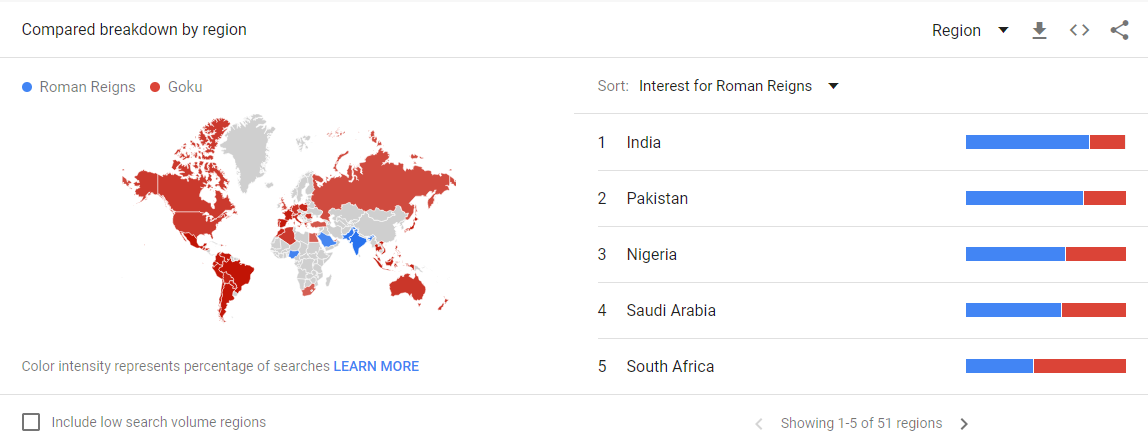Open the LEARN MORE link
1148x448 pixels.
point(376,366)
